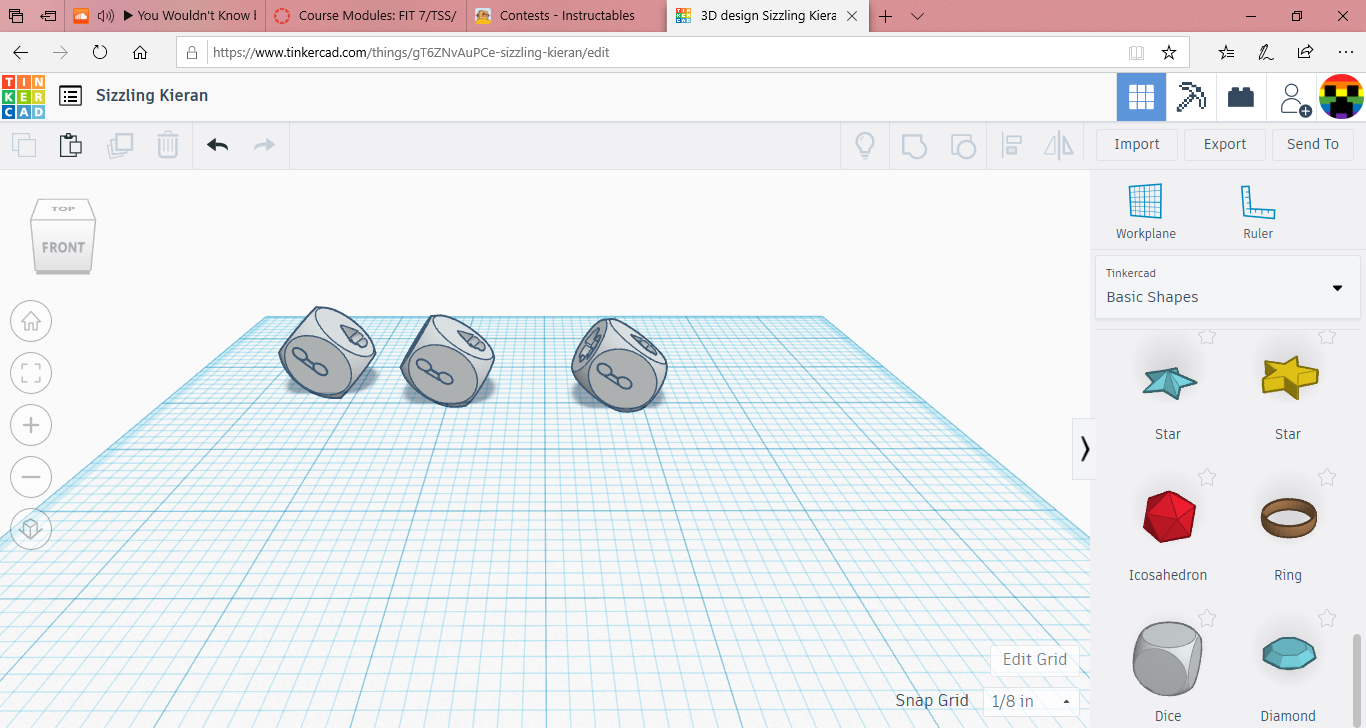Open the browser settings ellipsis menu

click(x=1345, y=52)
